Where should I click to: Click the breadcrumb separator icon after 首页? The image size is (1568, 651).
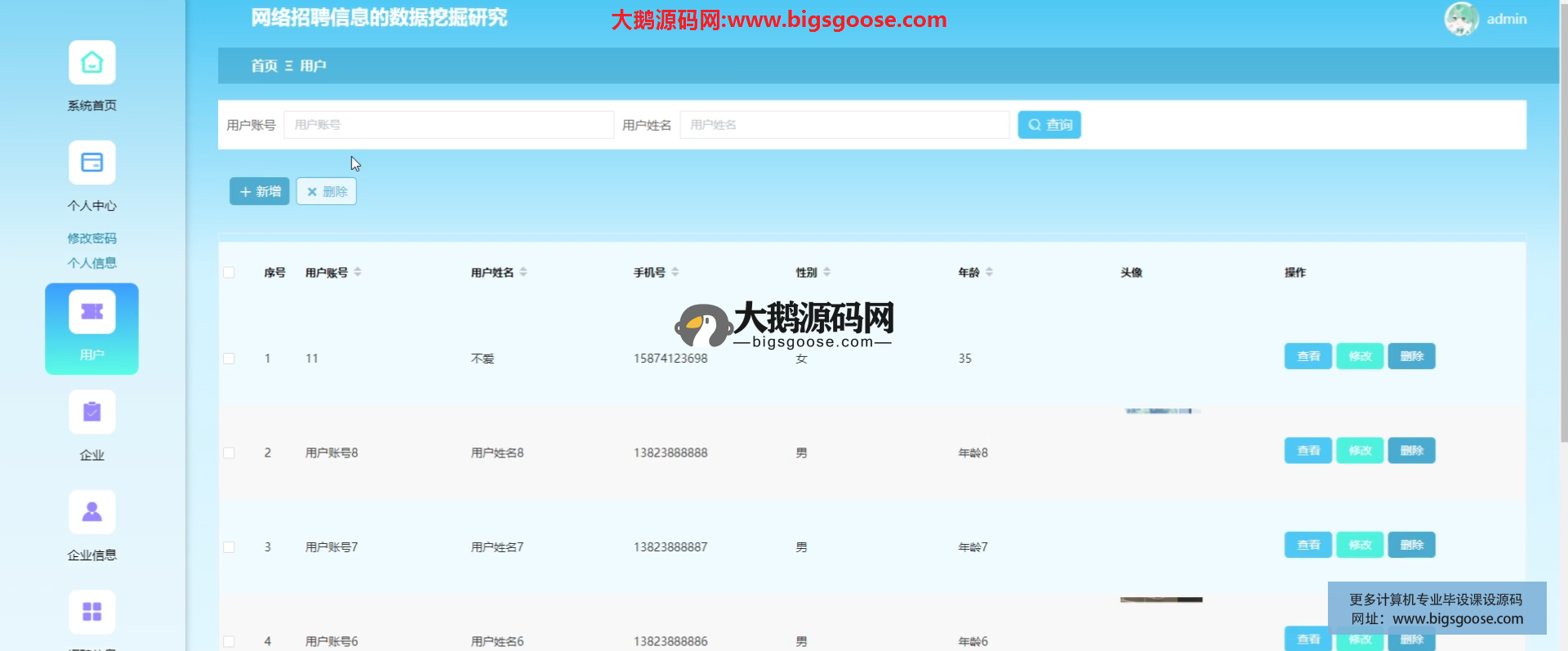(x=288, y=66)
